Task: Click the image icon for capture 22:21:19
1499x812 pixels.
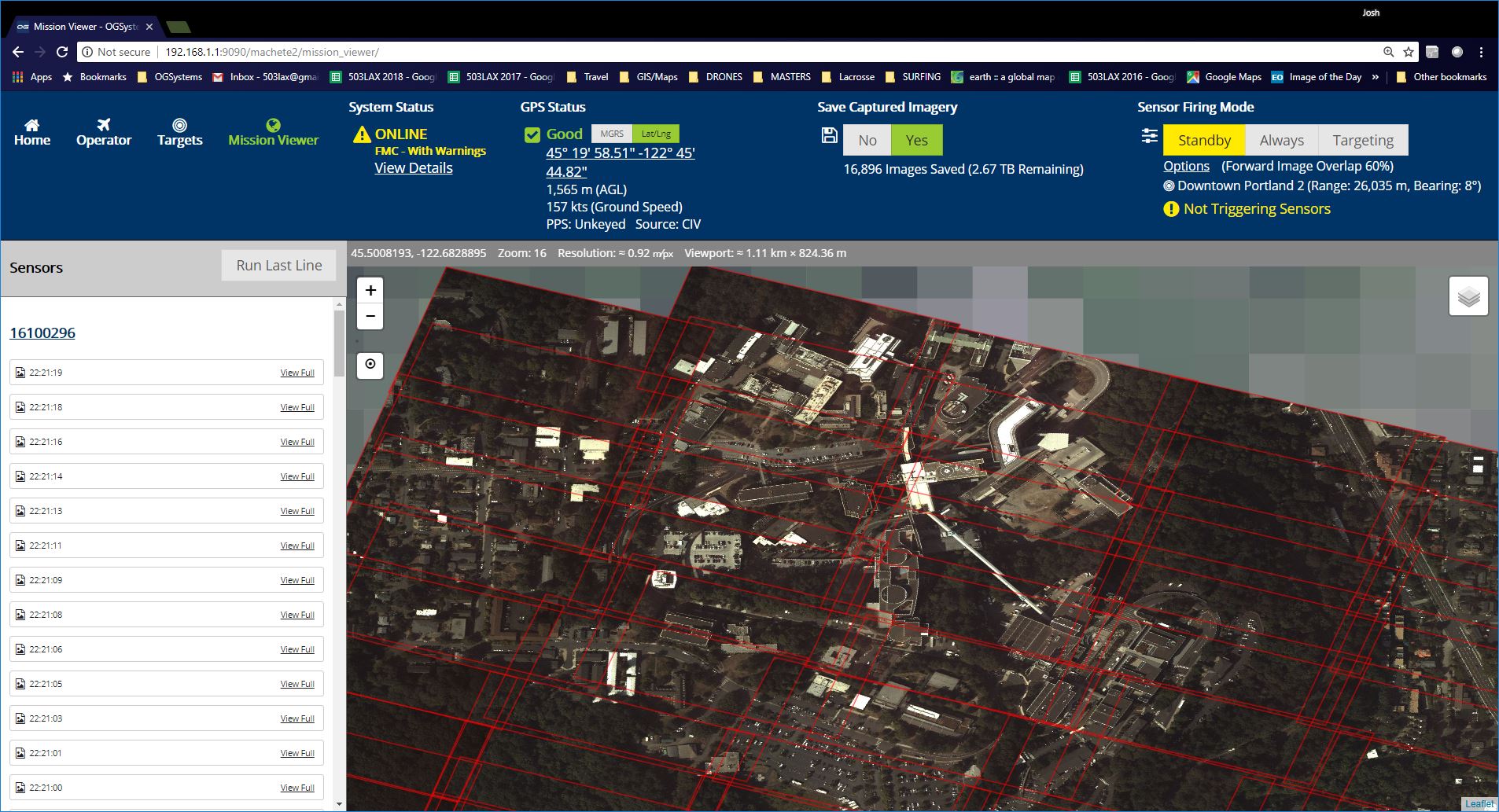Action: 21,373
